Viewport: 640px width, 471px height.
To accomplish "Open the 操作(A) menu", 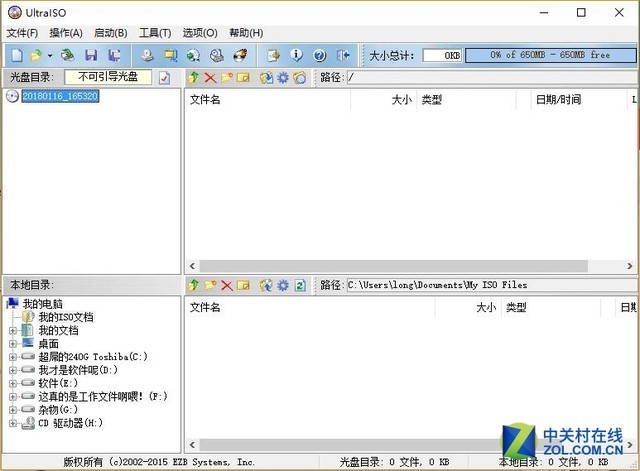I will pos(66,33).
